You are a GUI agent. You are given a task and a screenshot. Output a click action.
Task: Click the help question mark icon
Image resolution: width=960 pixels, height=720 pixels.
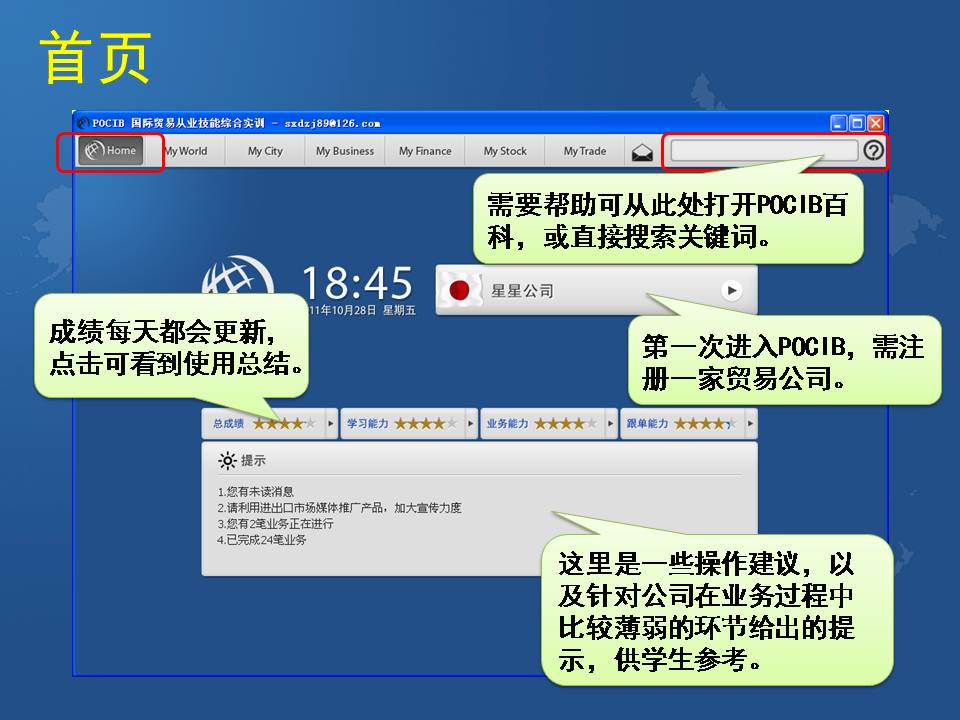tap(873, 151)
